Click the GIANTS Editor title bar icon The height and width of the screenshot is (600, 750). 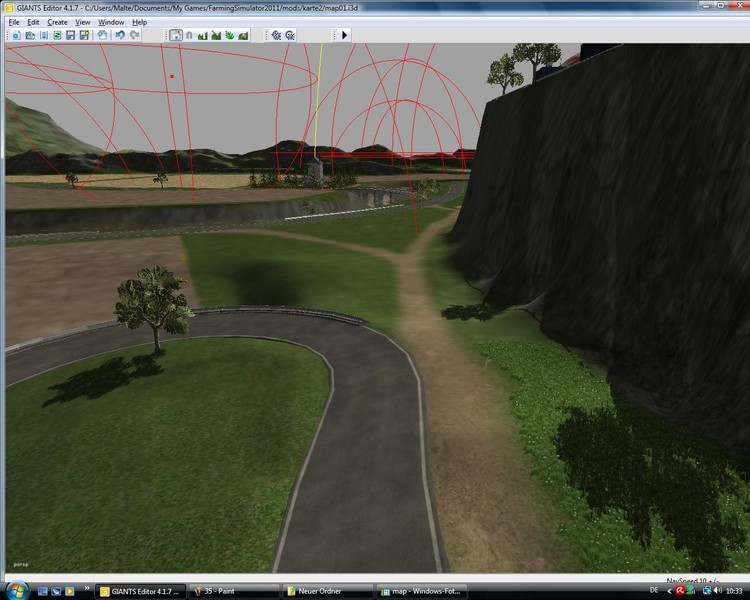tap(9, 8)
